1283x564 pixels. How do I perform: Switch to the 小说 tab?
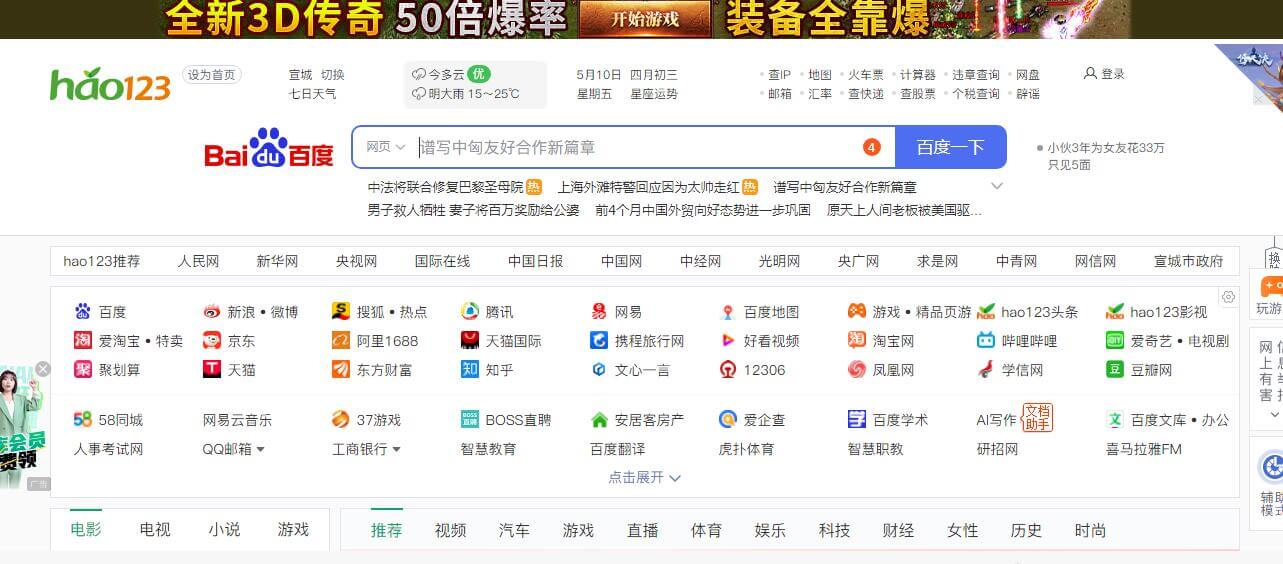[224, 530]
